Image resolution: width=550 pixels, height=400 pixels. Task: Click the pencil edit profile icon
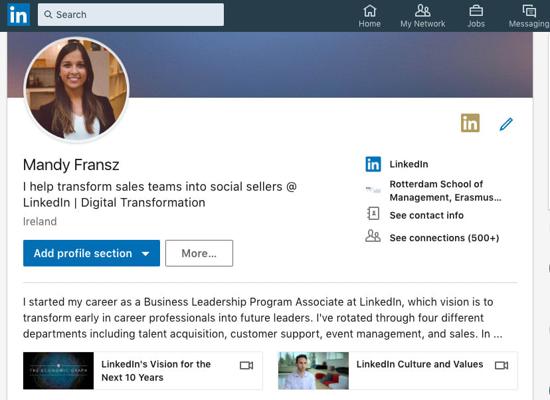point(506,124)
